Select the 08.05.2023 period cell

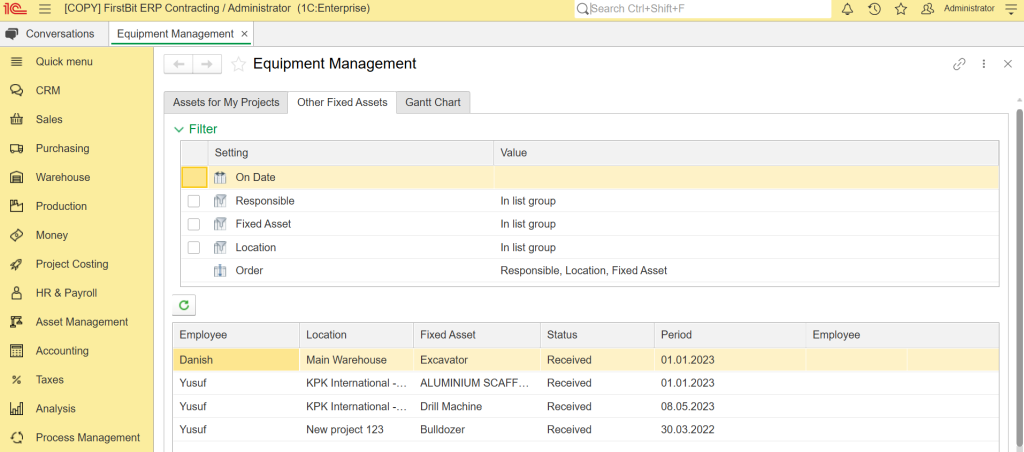click(x=730, y=406)
